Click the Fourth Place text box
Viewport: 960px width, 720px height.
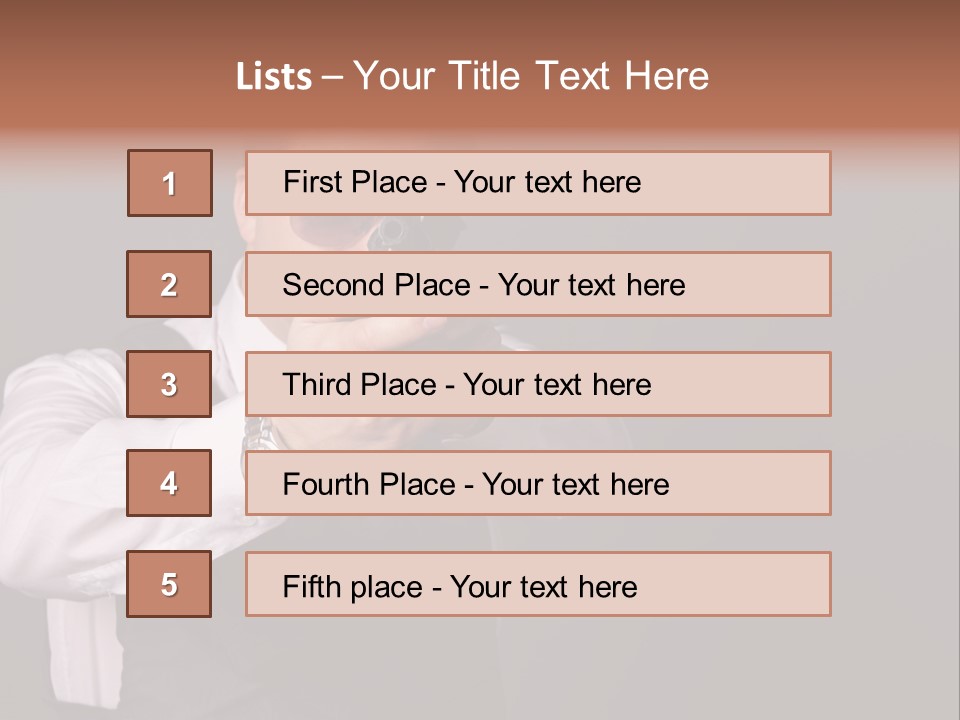pyautogui.click(x=538, y=484)
